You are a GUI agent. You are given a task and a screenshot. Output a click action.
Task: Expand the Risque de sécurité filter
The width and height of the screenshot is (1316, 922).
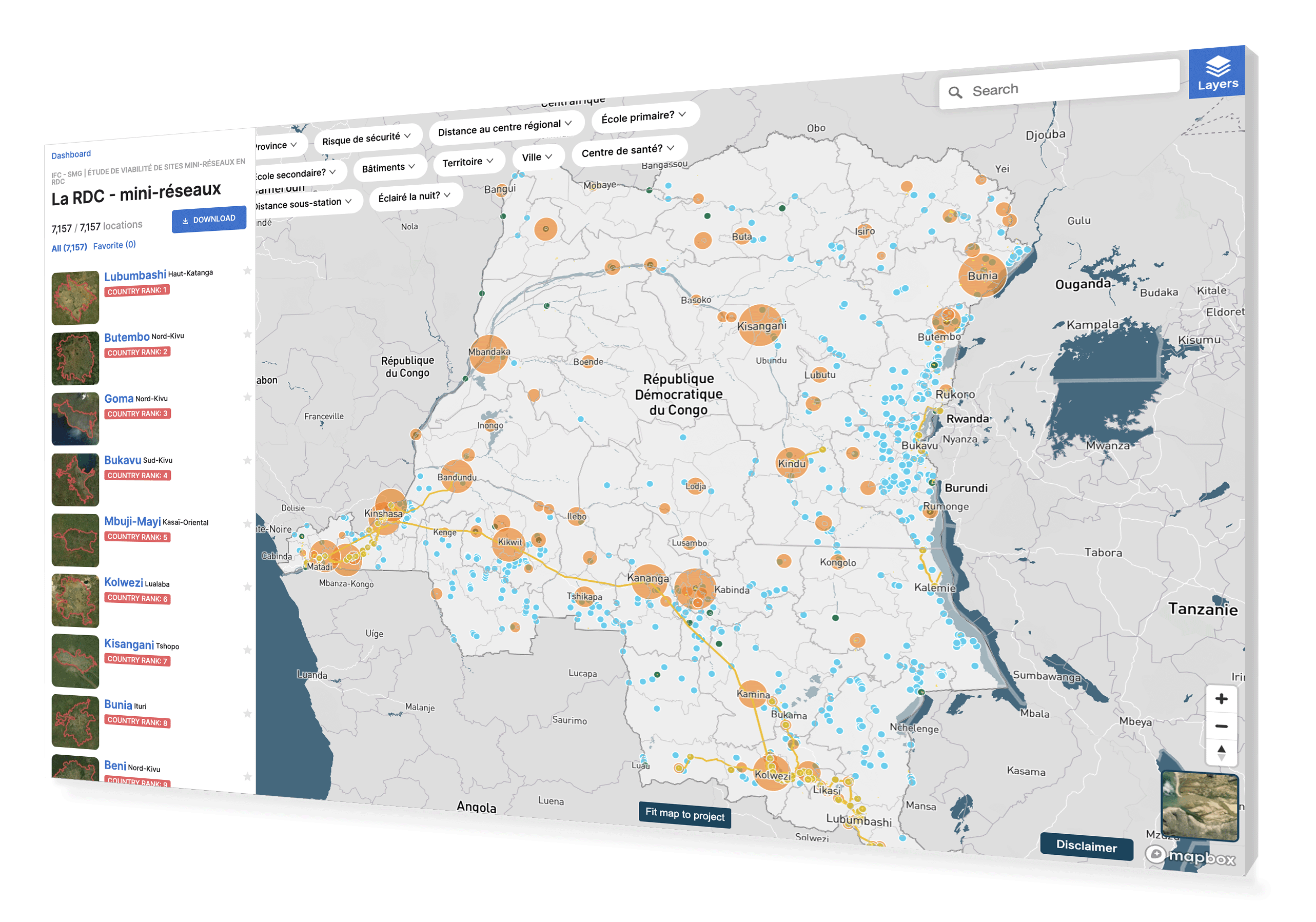coord(366,138)
